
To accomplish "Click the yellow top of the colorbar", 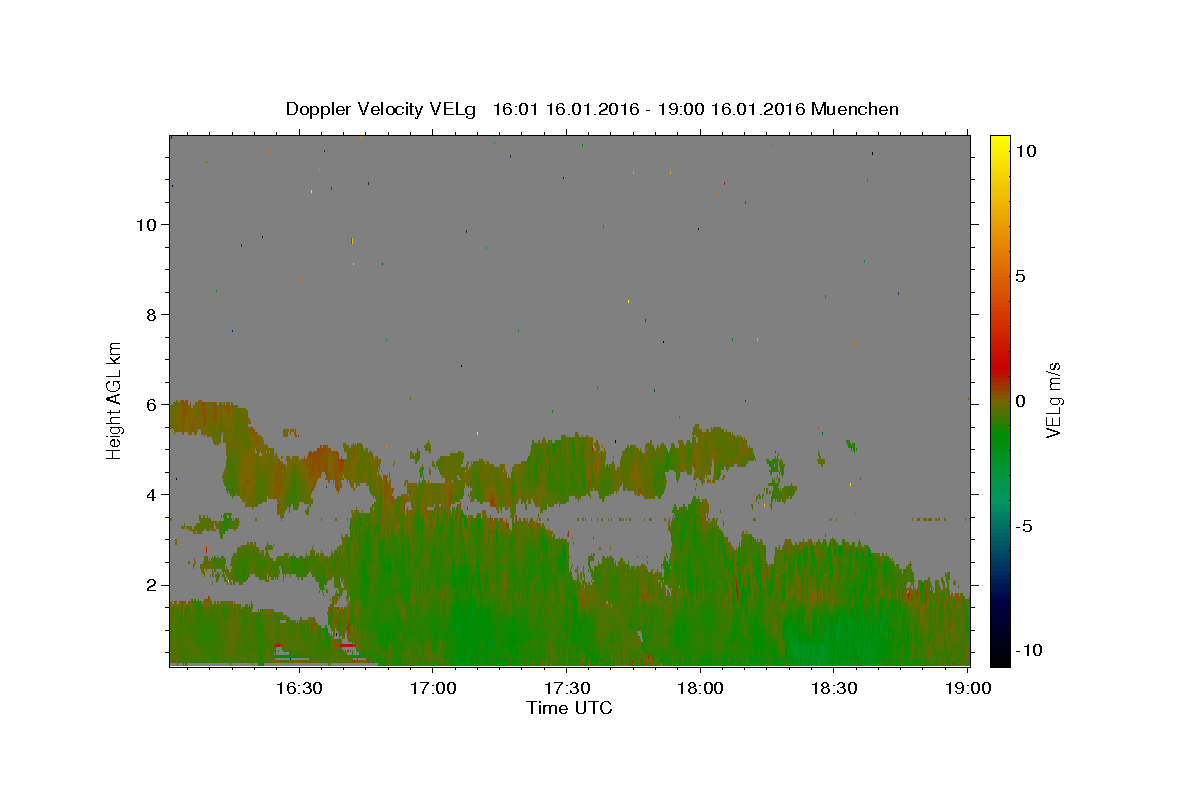I will [x=999, y=142].
